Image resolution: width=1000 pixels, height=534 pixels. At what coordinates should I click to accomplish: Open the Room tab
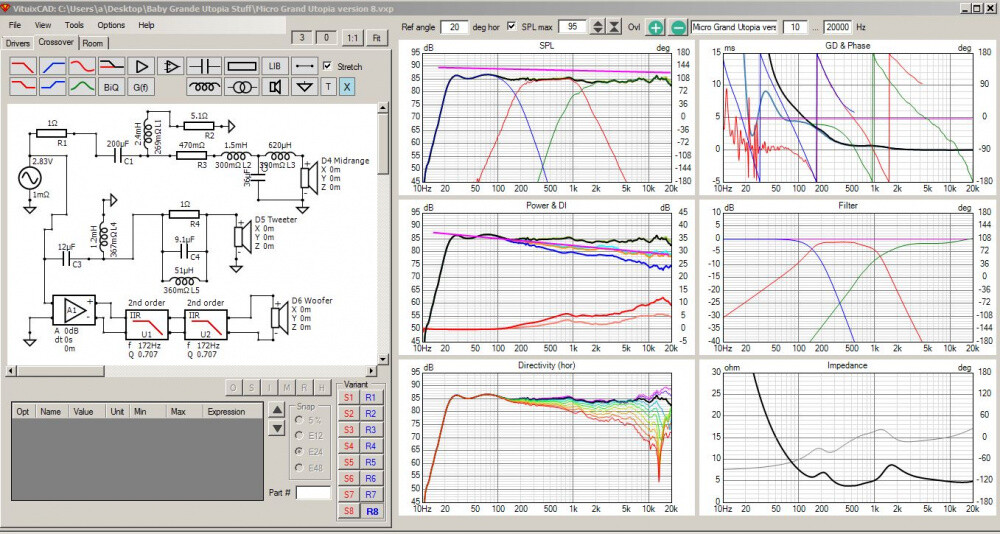[93, 43]
